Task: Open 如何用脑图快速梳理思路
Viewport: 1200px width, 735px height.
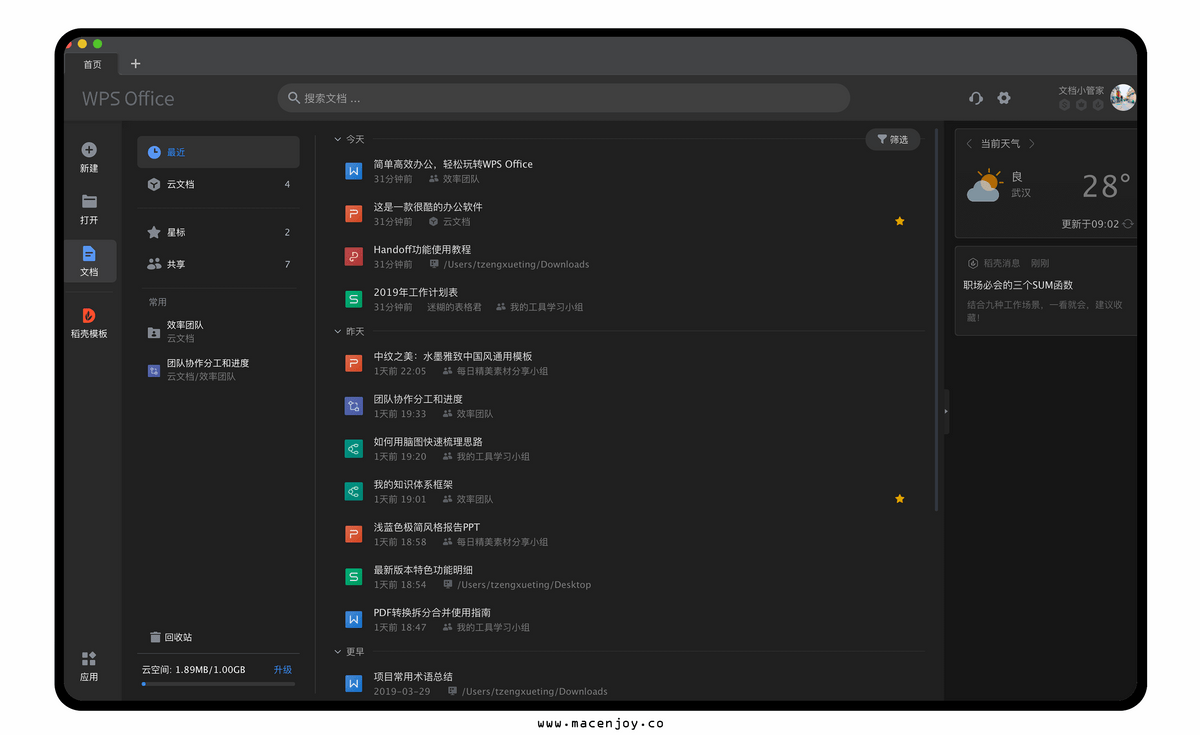Action: point(428,441)
